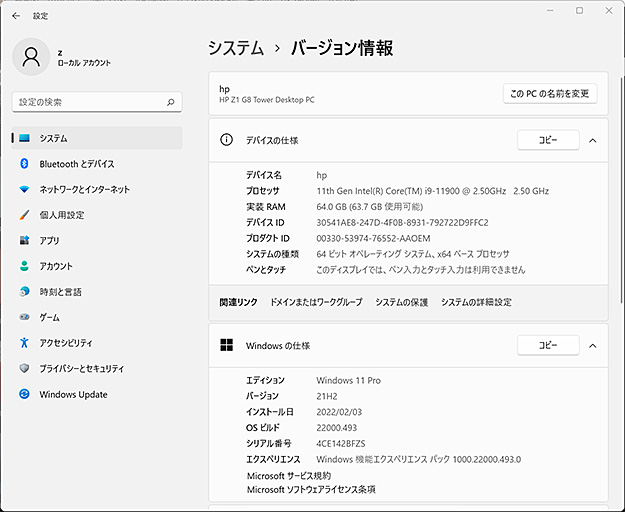Click the user profile avatar icon

coord(32,57)
